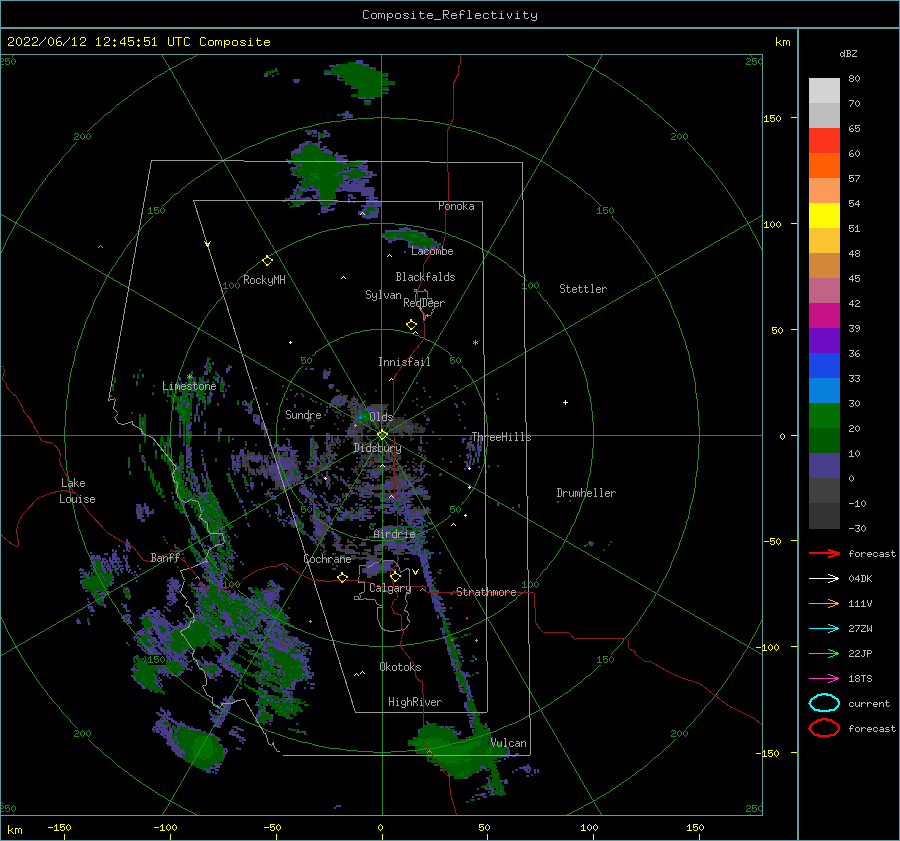Select the light grey 70-80 dBZ swatch
The width and height of the screenshot is (900, 841).
pyautogui.click(x=824, y=90)
